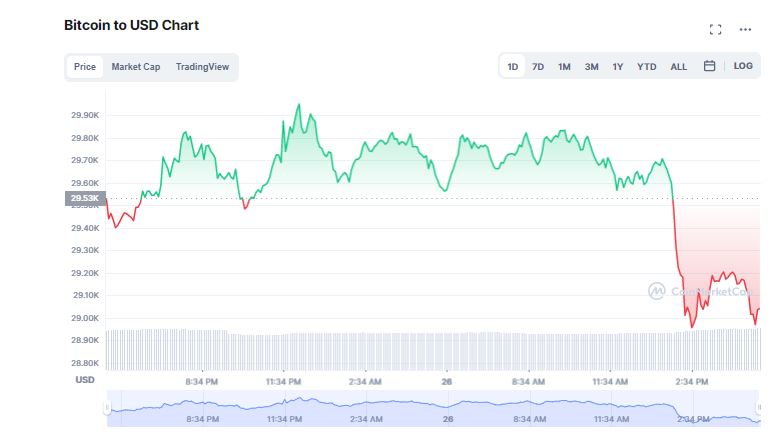Open the fullscreen chart icon
783x434 pixels.
[715, 29]
